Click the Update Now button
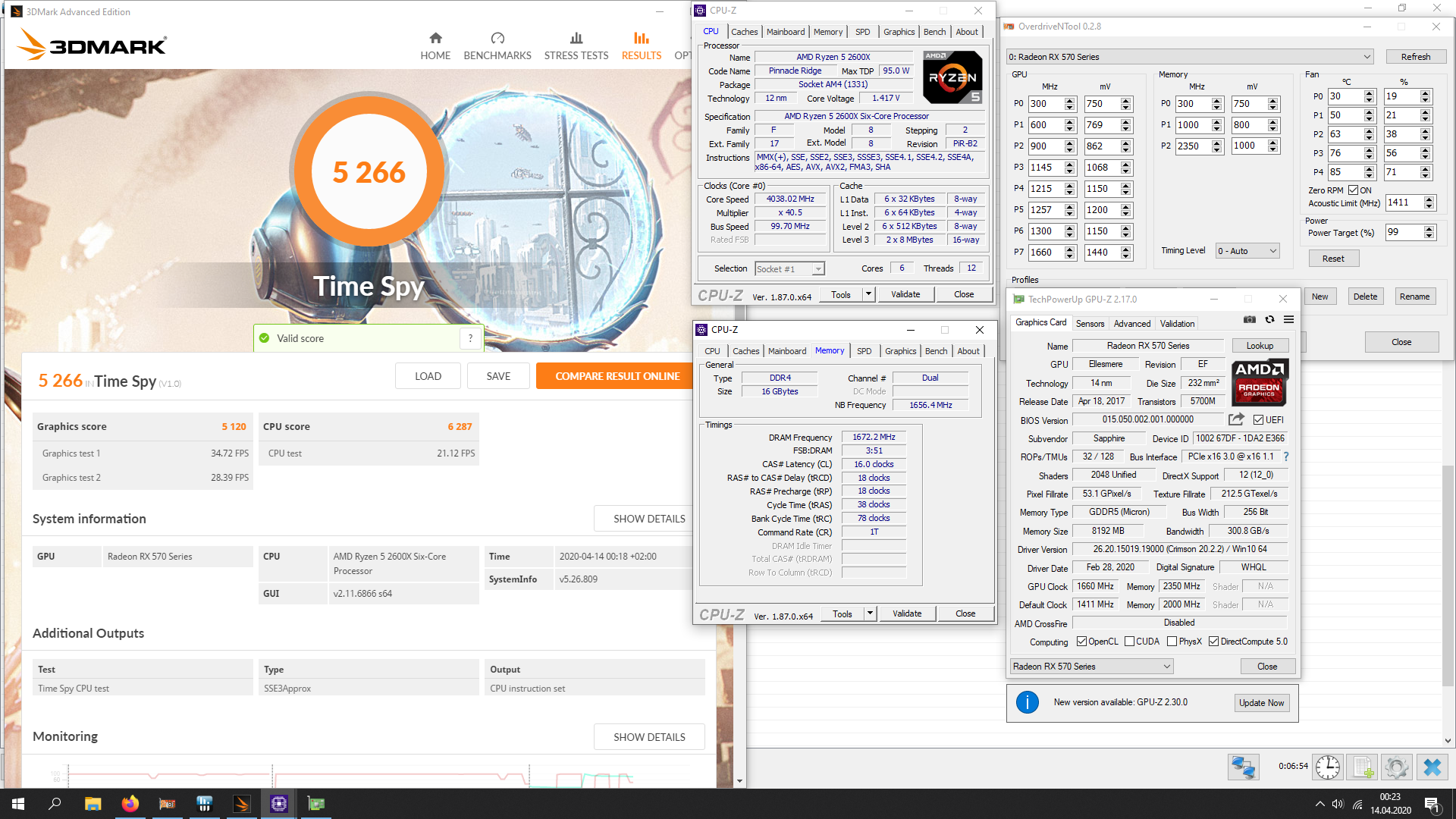Viewport: 1456px width, 819px height. 1261,703
